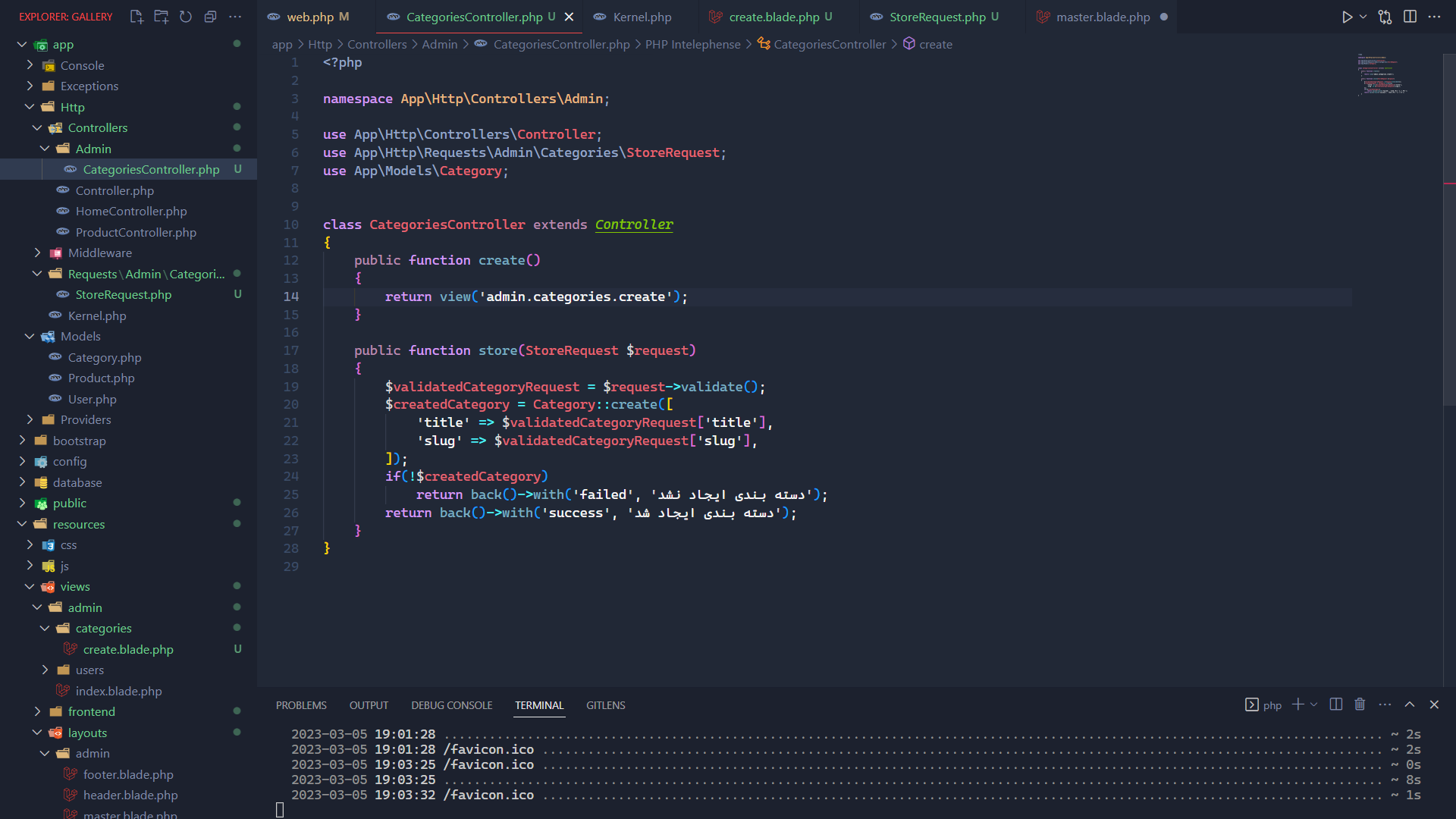The image size is (1456, 819).
Task: Refresh the Explorer file tree
Action: click(x=186, y=17)
